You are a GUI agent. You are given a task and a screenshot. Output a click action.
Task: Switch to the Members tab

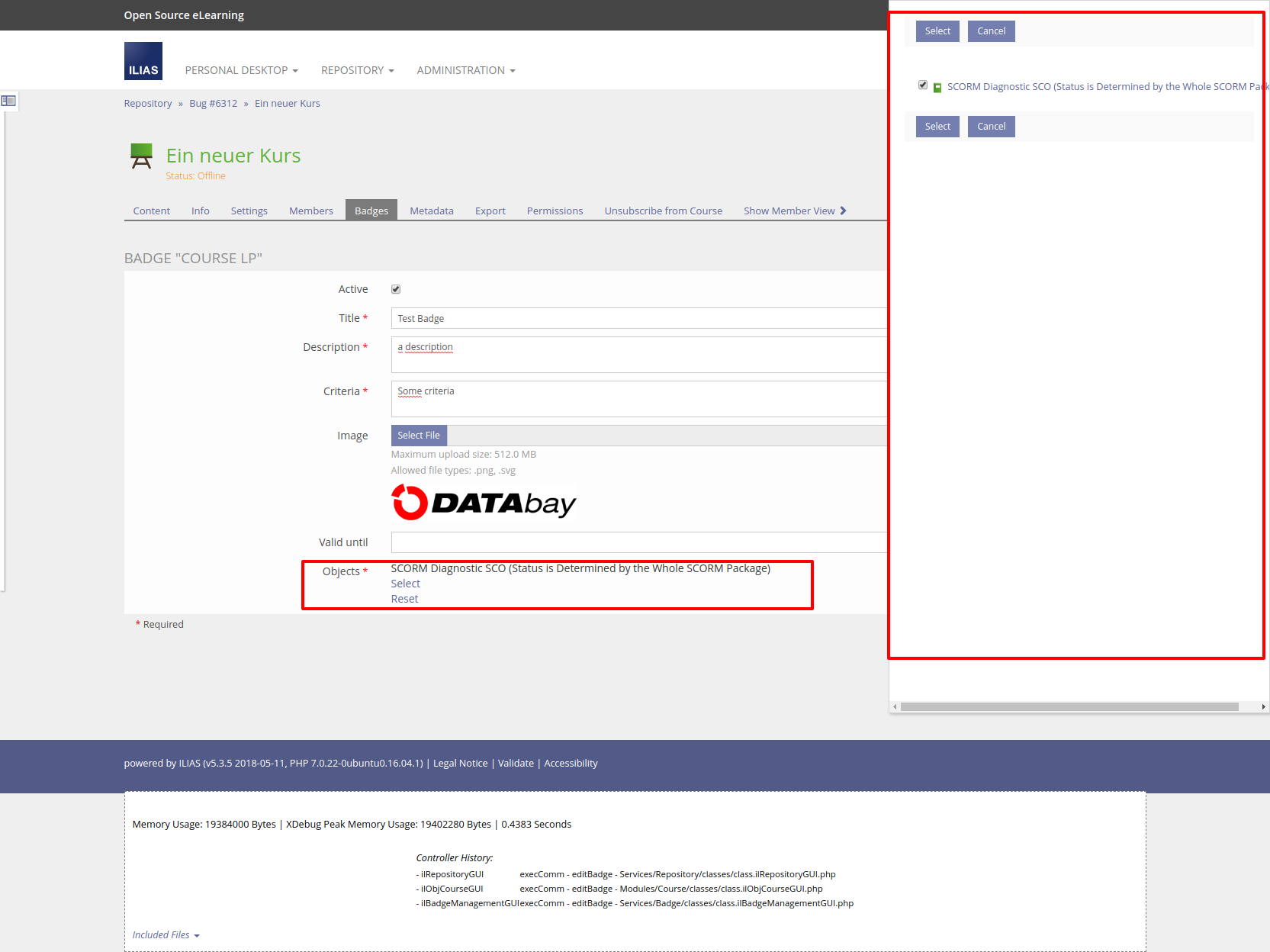(310, 211)
